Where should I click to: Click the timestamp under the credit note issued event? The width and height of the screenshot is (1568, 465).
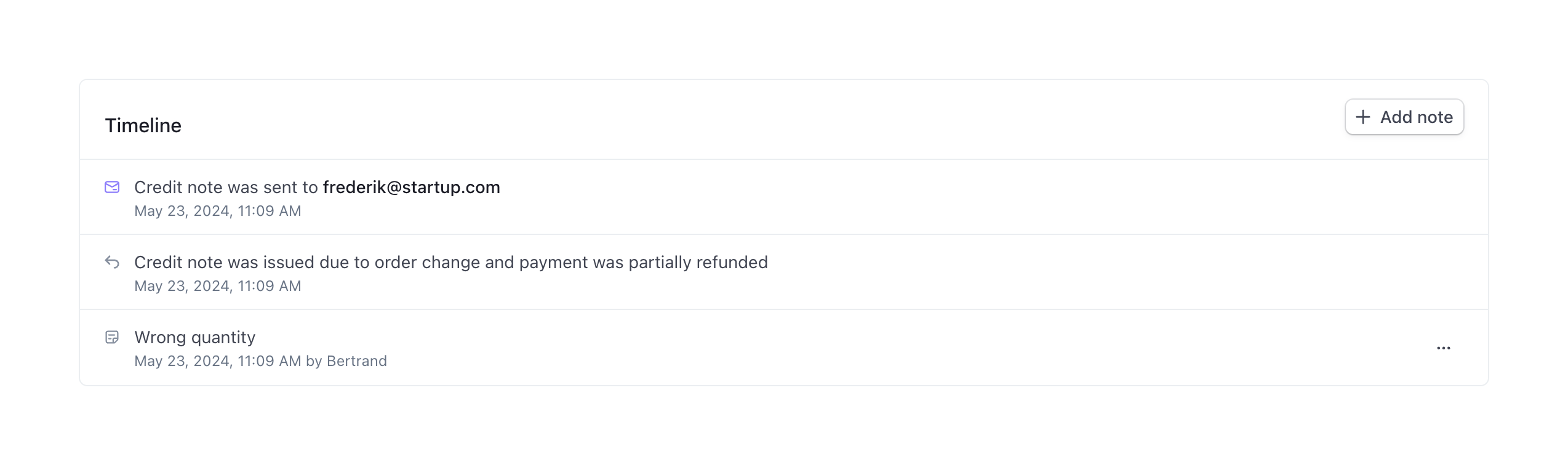pos(217,286)
